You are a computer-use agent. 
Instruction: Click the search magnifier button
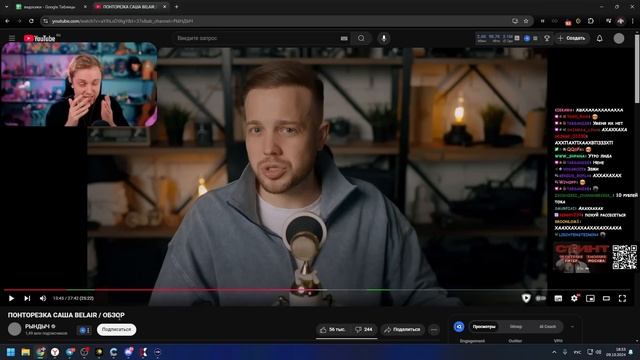(361, 38)
